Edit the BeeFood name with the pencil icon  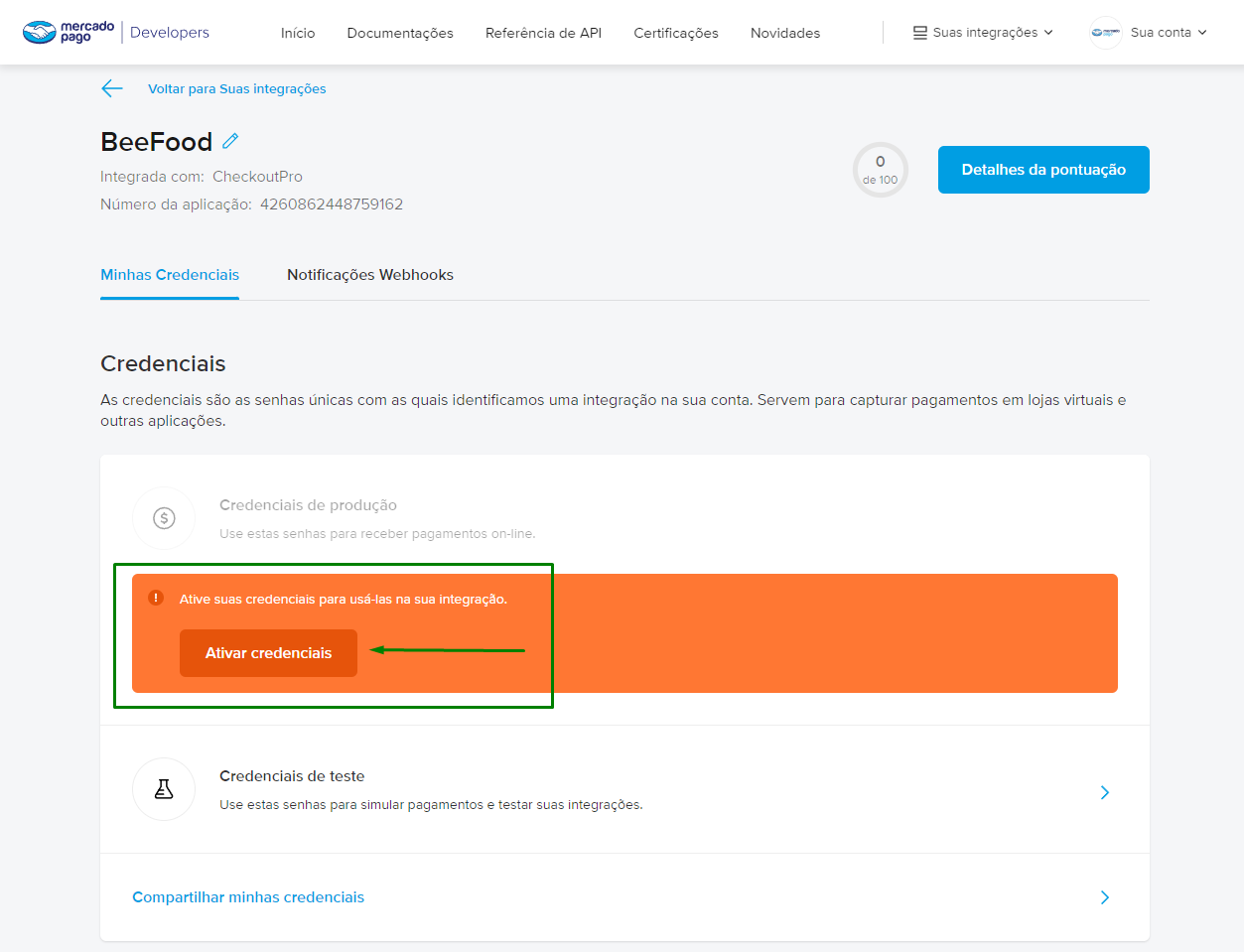[x=230, y=141]
